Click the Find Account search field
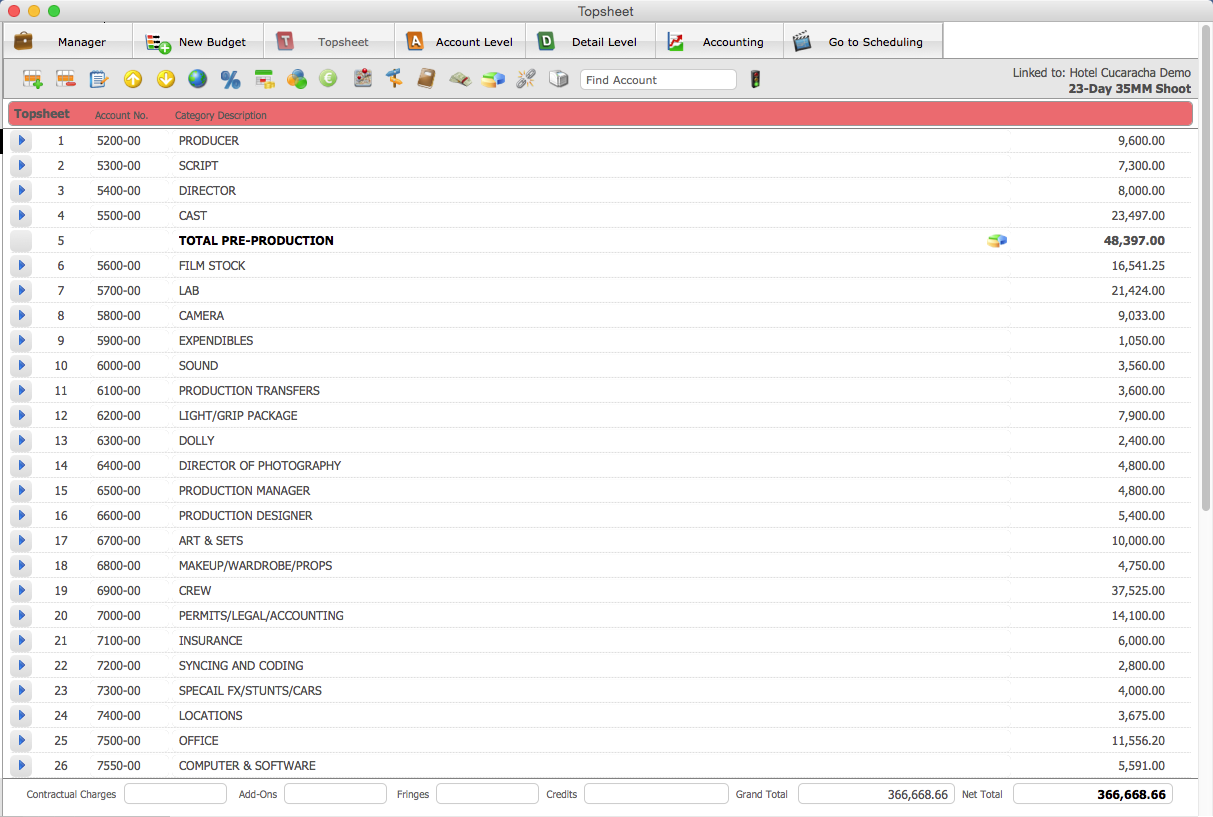The height and width of the screenshot is (817, 1213). pos(658,80)
